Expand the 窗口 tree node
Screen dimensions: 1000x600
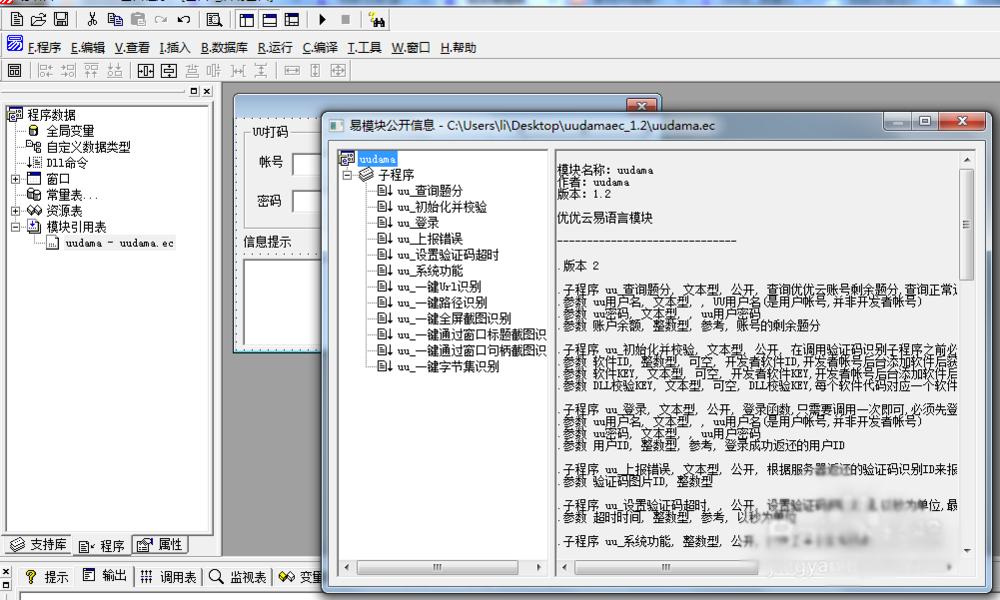pyautogui.click(x=16, y=179)
